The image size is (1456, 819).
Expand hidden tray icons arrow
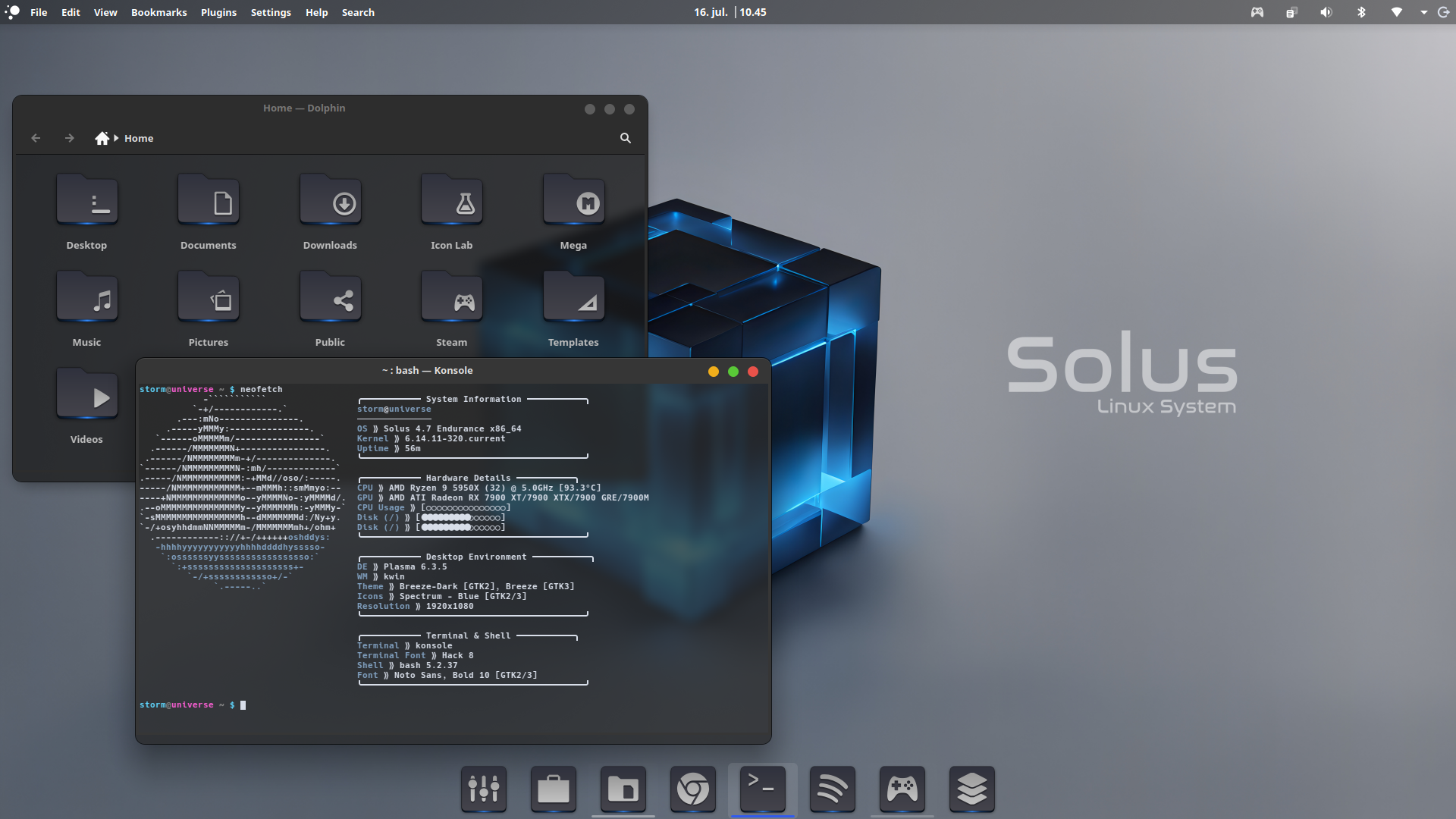point(1423,12)
